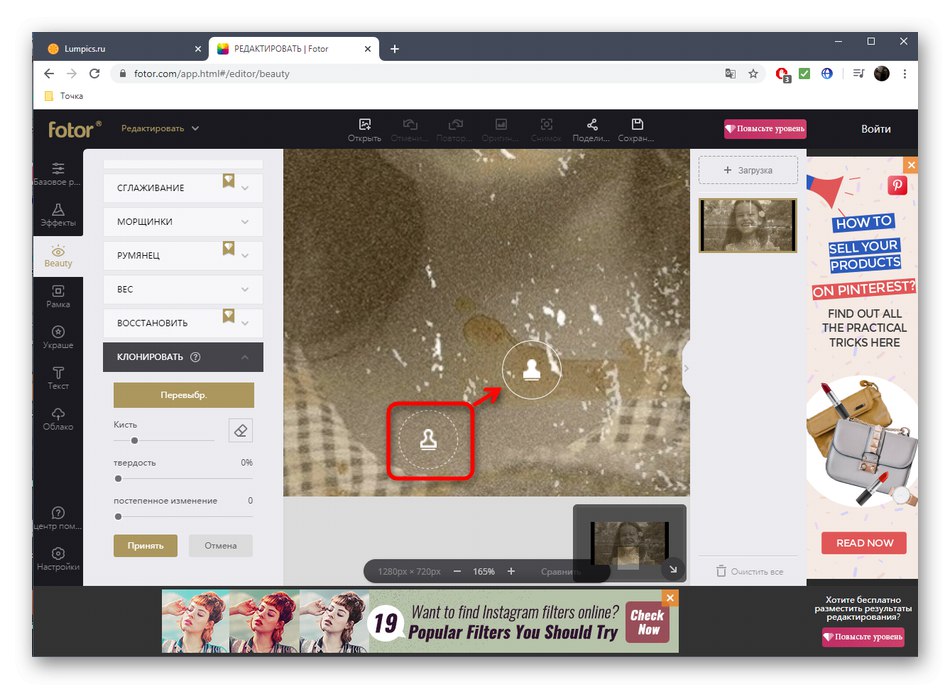
Task: Click the help question mark next to Клонировать
Action: tap(195, 357)
